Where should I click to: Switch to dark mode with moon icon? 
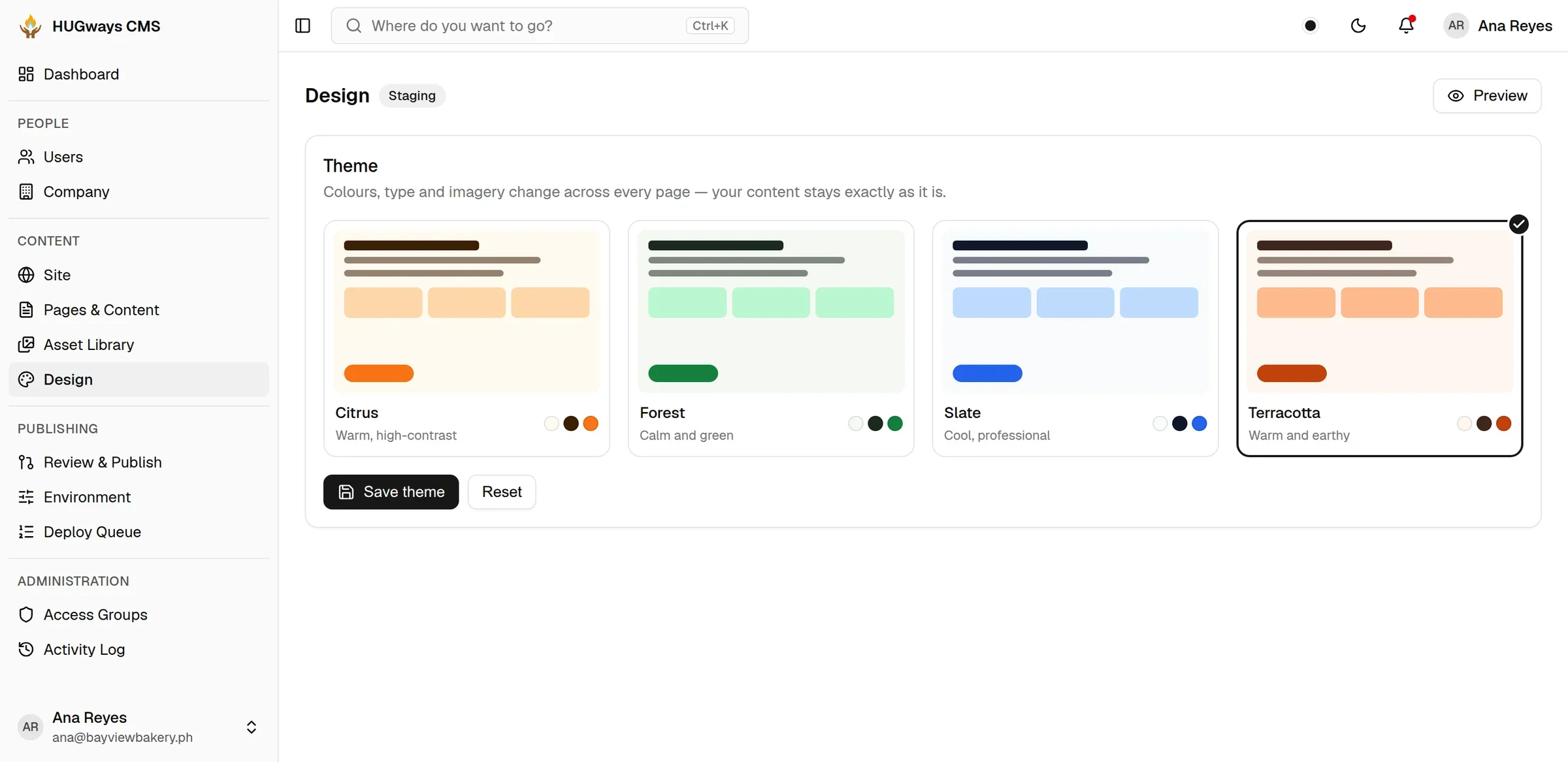click(1358, 25)
